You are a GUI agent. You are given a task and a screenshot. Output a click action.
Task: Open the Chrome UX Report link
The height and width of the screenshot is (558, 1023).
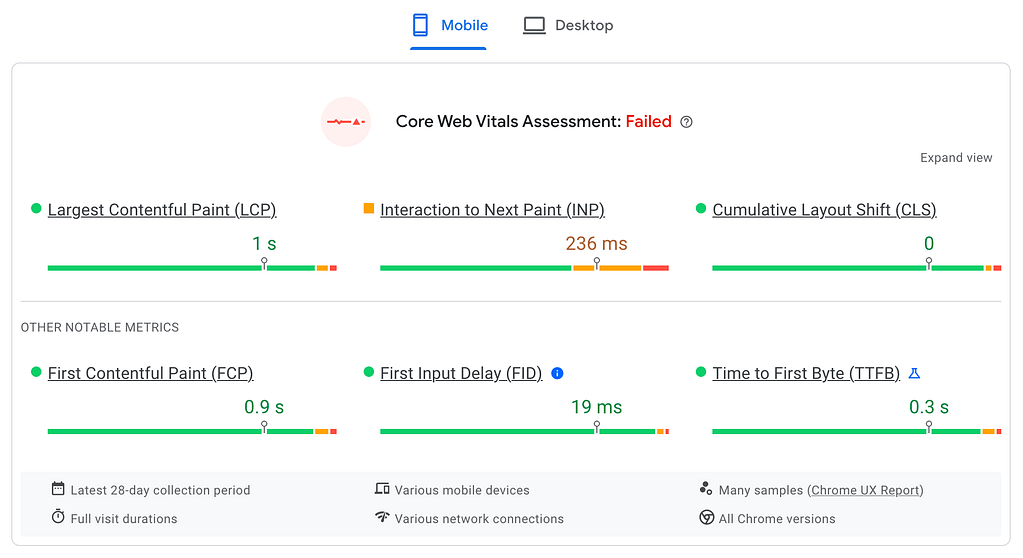tap(866, 490)
